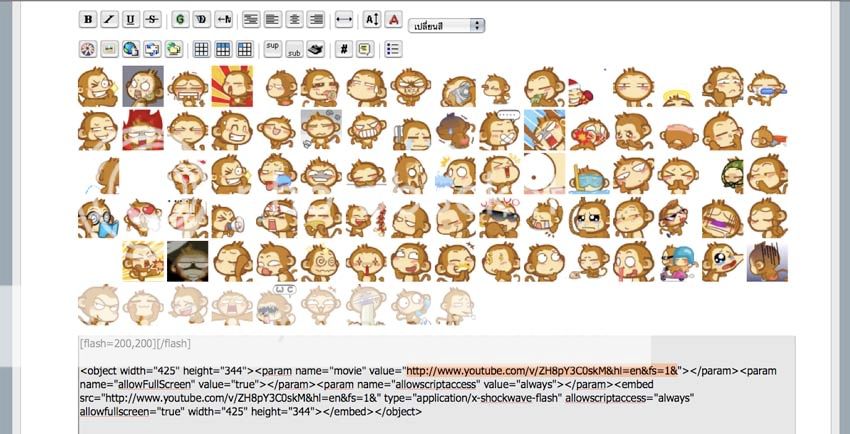Insert horizontal rule button
This screenshot has width=850, height=434.
344,20
